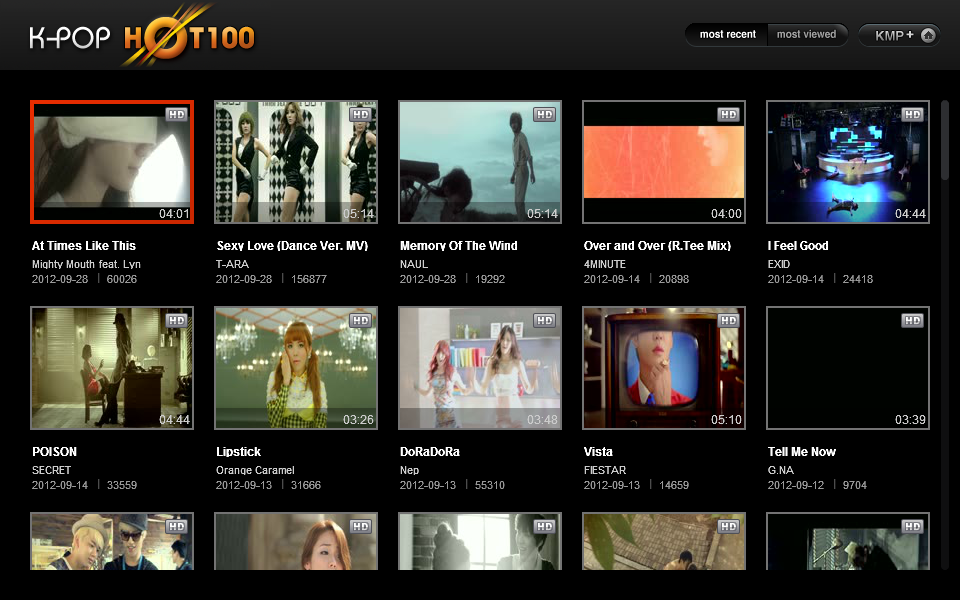Switch to most viewed sorting
The image size is (960, 600).
pyautogui.click(x=806, y=35)
